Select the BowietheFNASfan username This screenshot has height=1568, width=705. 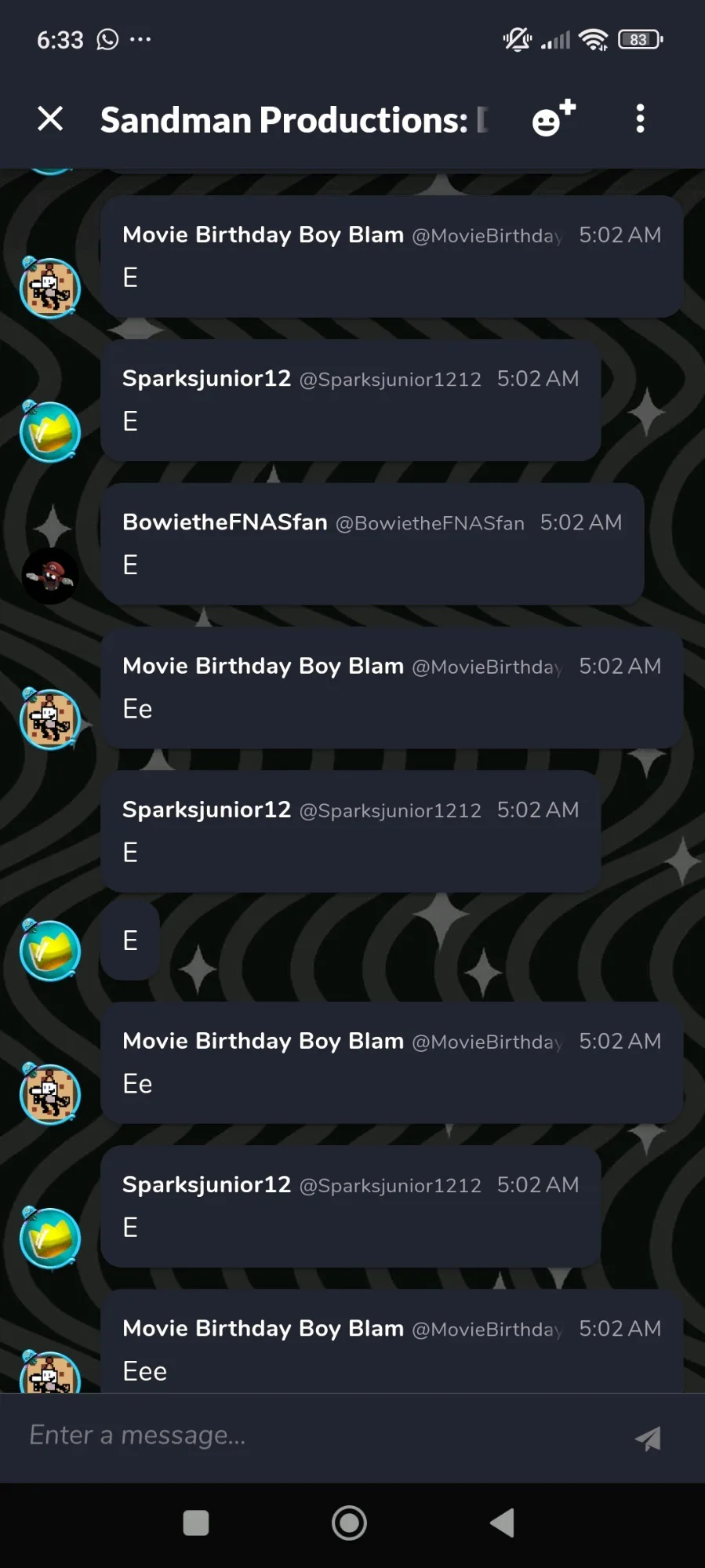pyautogui.click(x=225, y=522)
